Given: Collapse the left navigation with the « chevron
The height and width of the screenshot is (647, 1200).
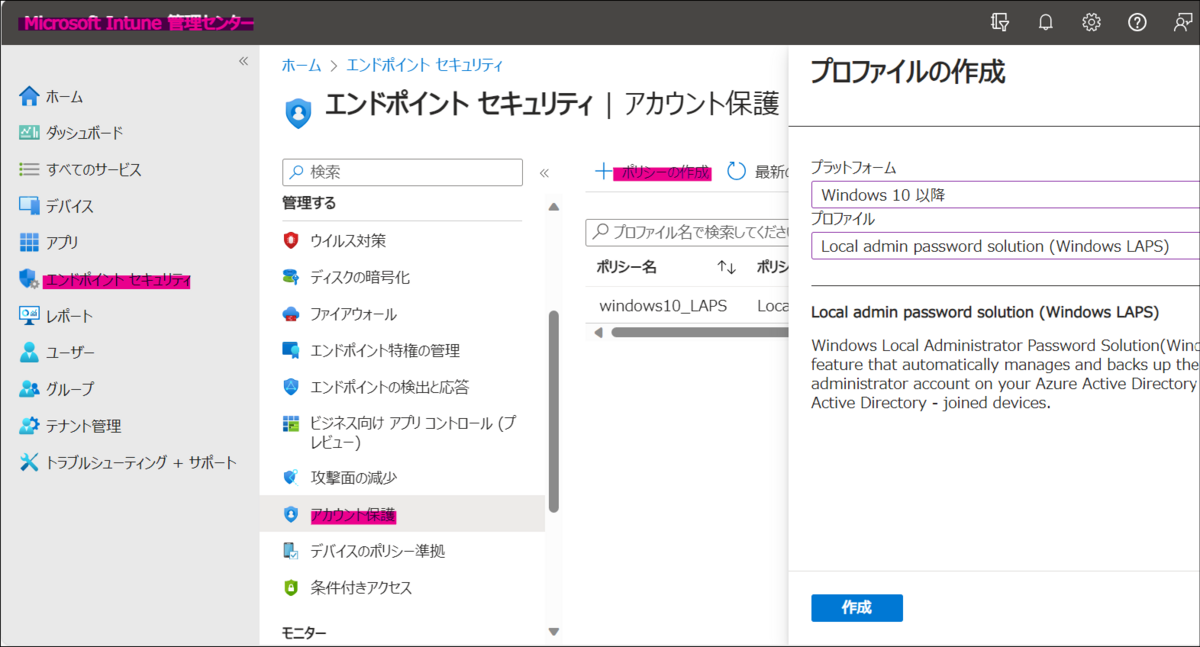Looking at the screenshot, I should (242, 60).
